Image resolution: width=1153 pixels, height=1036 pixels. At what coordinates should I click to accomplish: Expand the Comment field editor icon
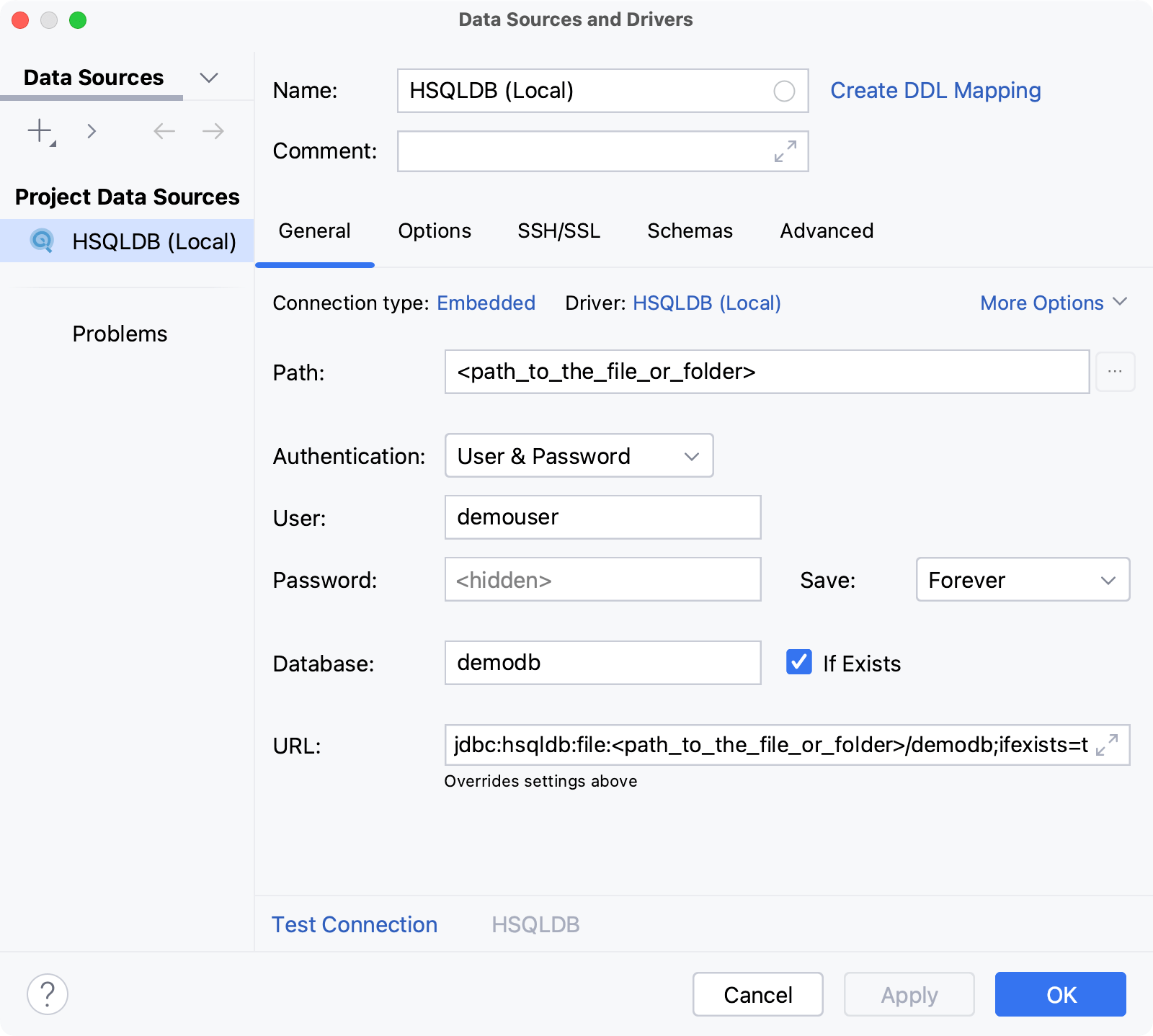pyautogui.click(x=785, y=151)
